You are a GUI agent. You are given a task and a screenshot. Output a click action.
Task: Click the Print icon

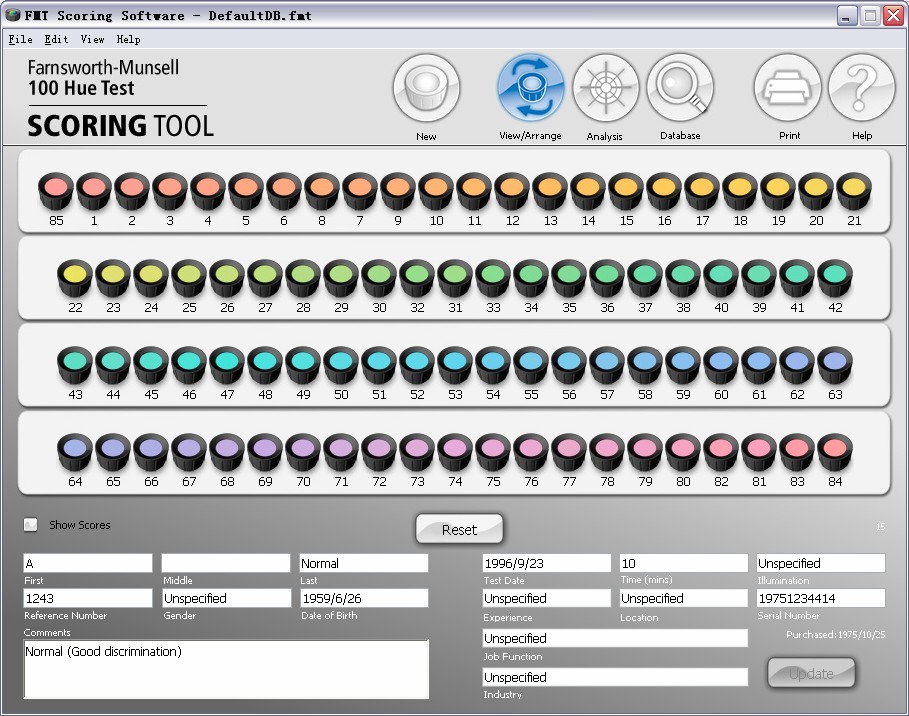788,89
